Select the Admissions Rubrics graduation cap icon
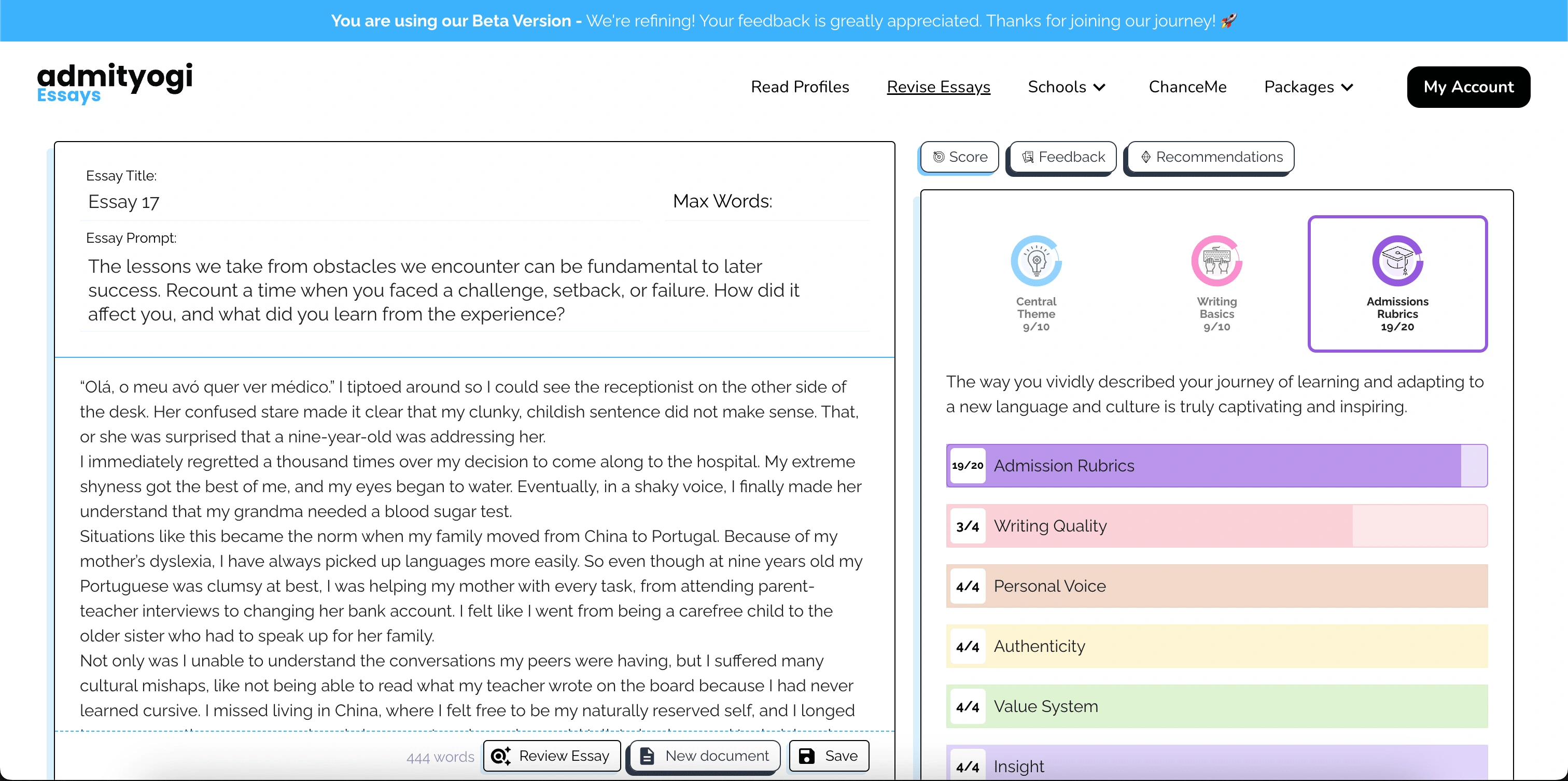Screen dimensions: 1568x781 click(1397, 261)
